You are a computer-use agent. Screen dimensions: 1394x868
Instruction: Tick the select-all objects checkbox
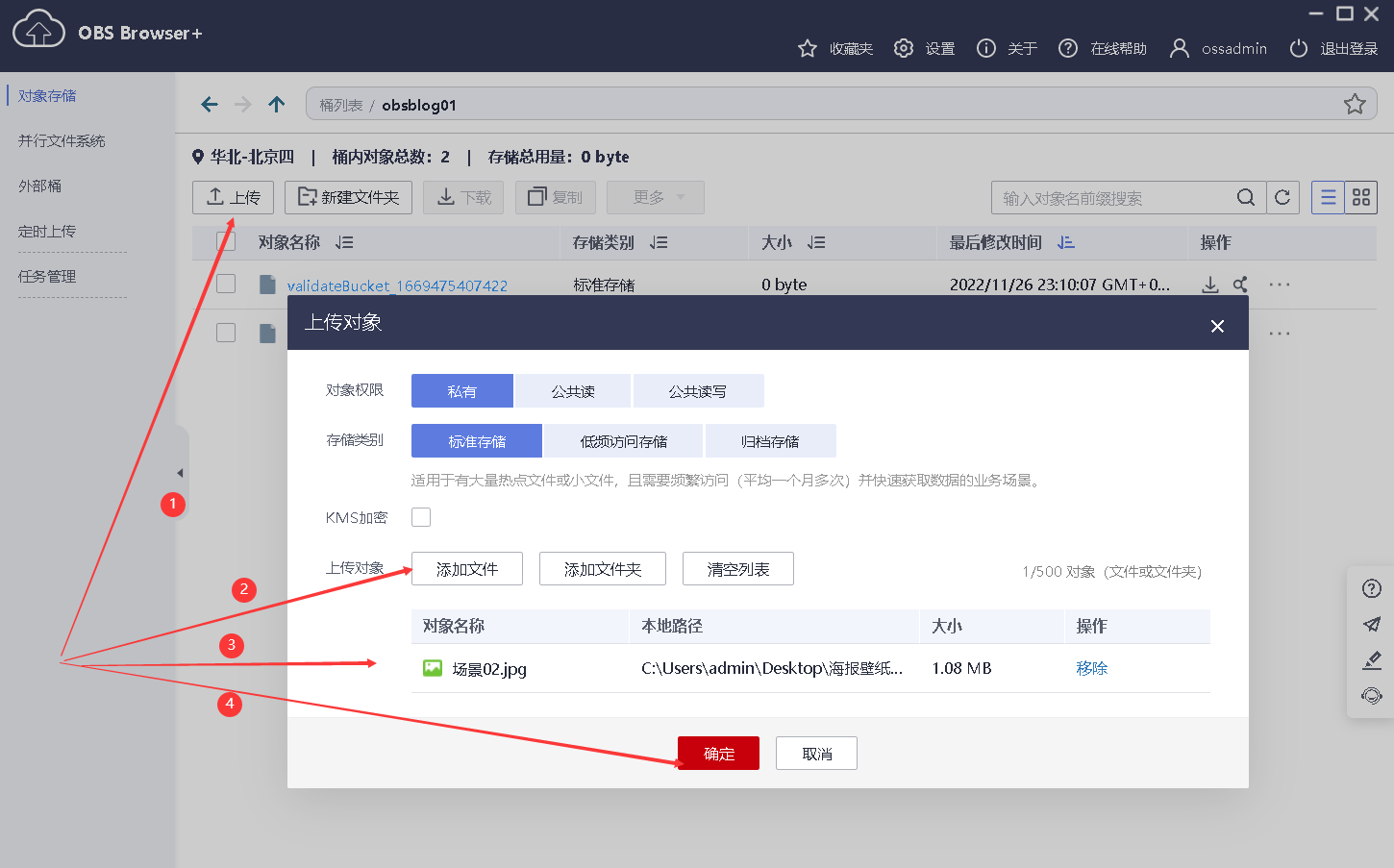click(226, 241)
